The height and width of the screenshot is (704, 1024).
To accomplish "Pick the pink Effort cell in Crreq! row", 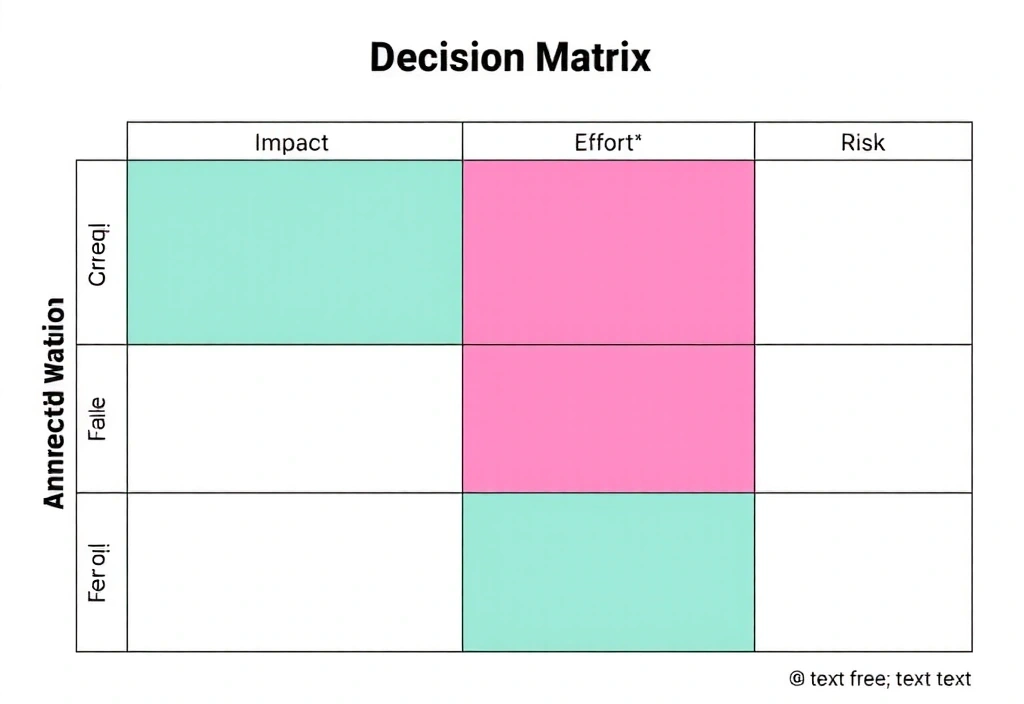I will pyautogui.click(x=608, y=252).
